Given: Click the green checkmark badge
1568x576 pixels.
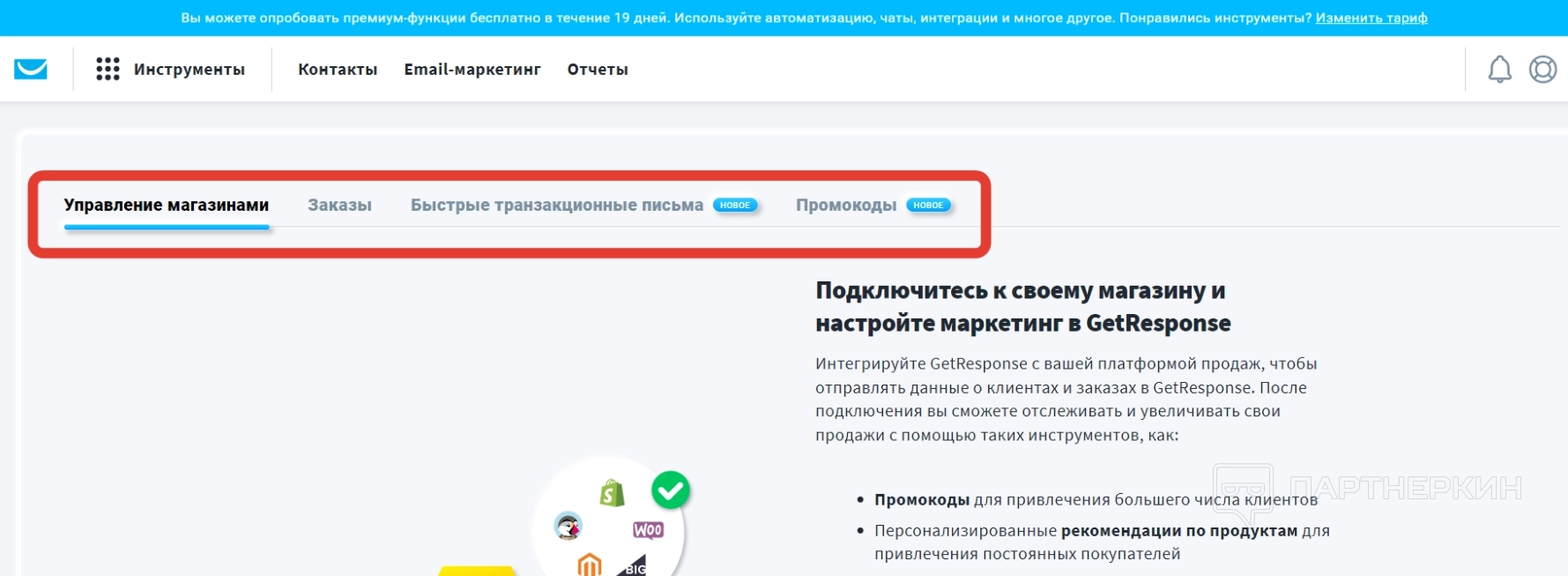Looking at the screenshot, I should point(671,490).
